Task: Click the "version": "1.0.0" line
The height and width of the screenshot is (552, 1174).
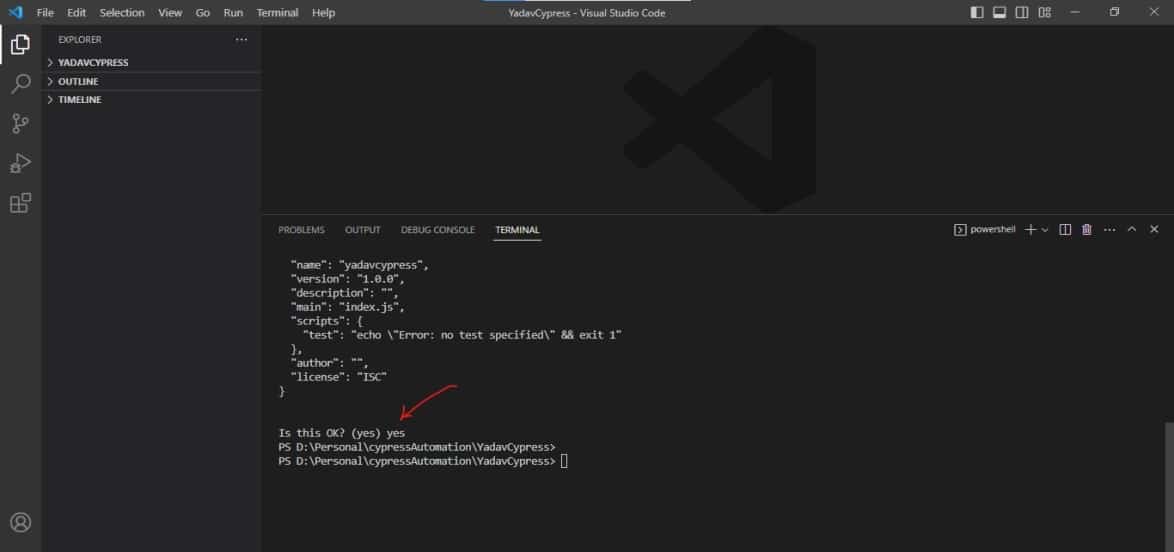Action: [x=347, y=279]
